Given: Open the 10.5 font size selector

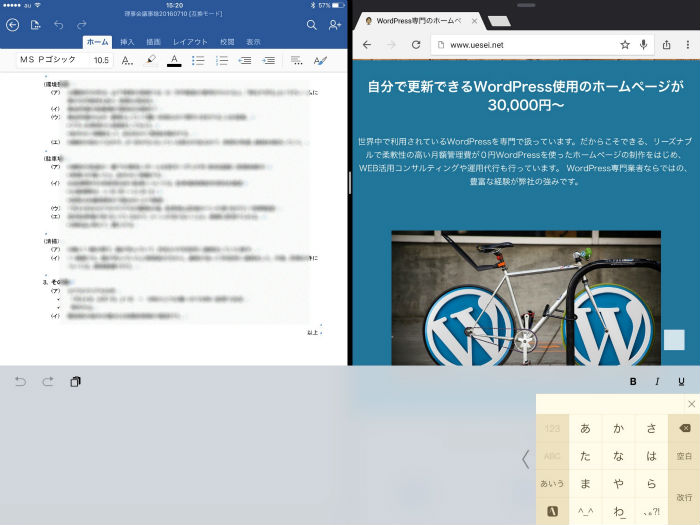Looking at the screenshot, I should [101, 60].
